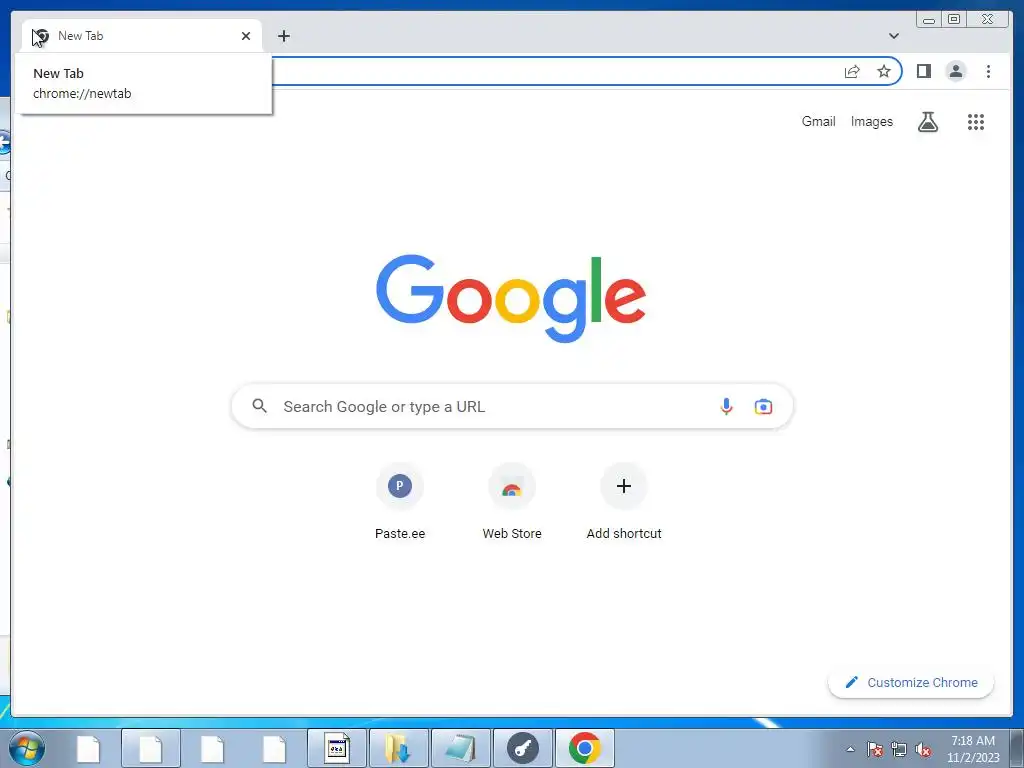The width and height of the screenshot is (1024, 768).
Task: Focus the Search Google or type a URL box
Action: (x=512, y=406)
